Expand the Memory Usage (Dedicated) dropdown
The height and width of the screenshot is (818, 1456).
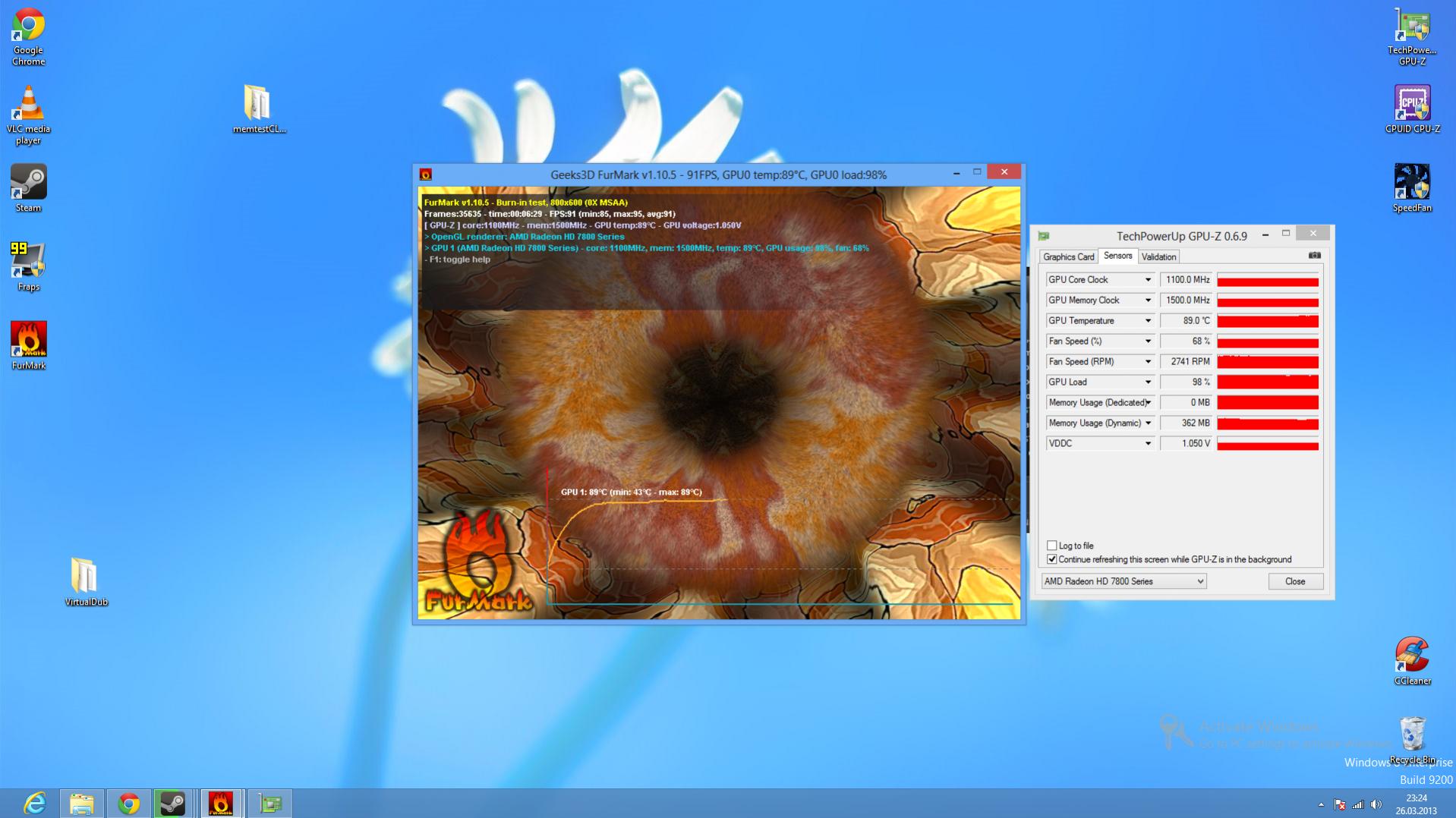1148,403
